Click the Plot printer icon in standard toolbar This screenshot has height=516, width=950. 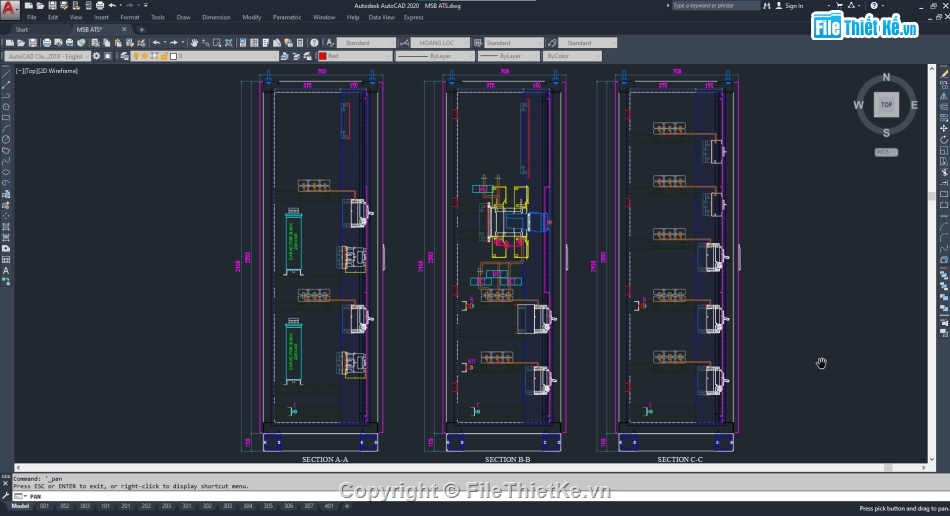(x=47, y=43)
